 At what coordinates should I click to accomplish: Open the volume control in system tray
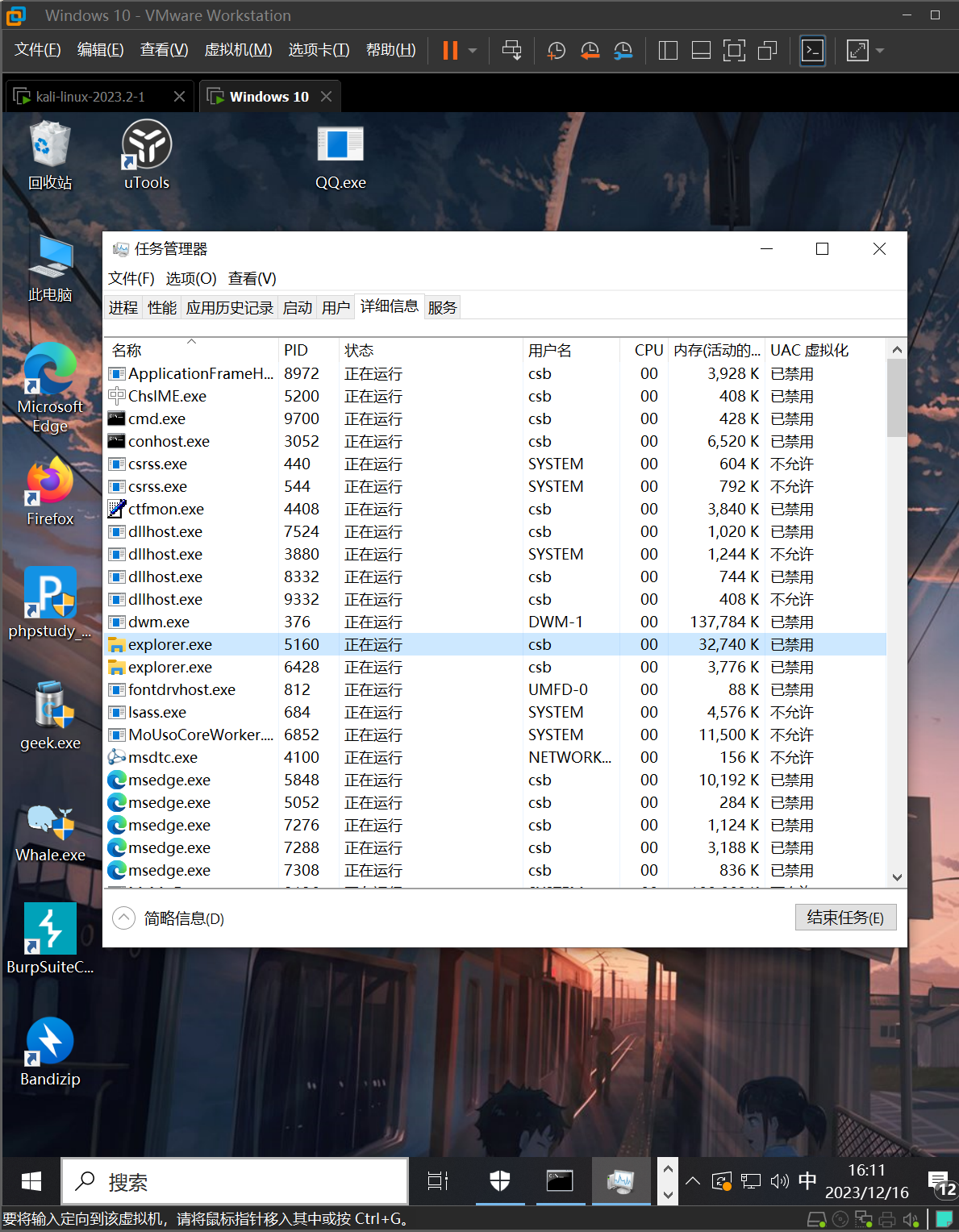pos(779,1182)
